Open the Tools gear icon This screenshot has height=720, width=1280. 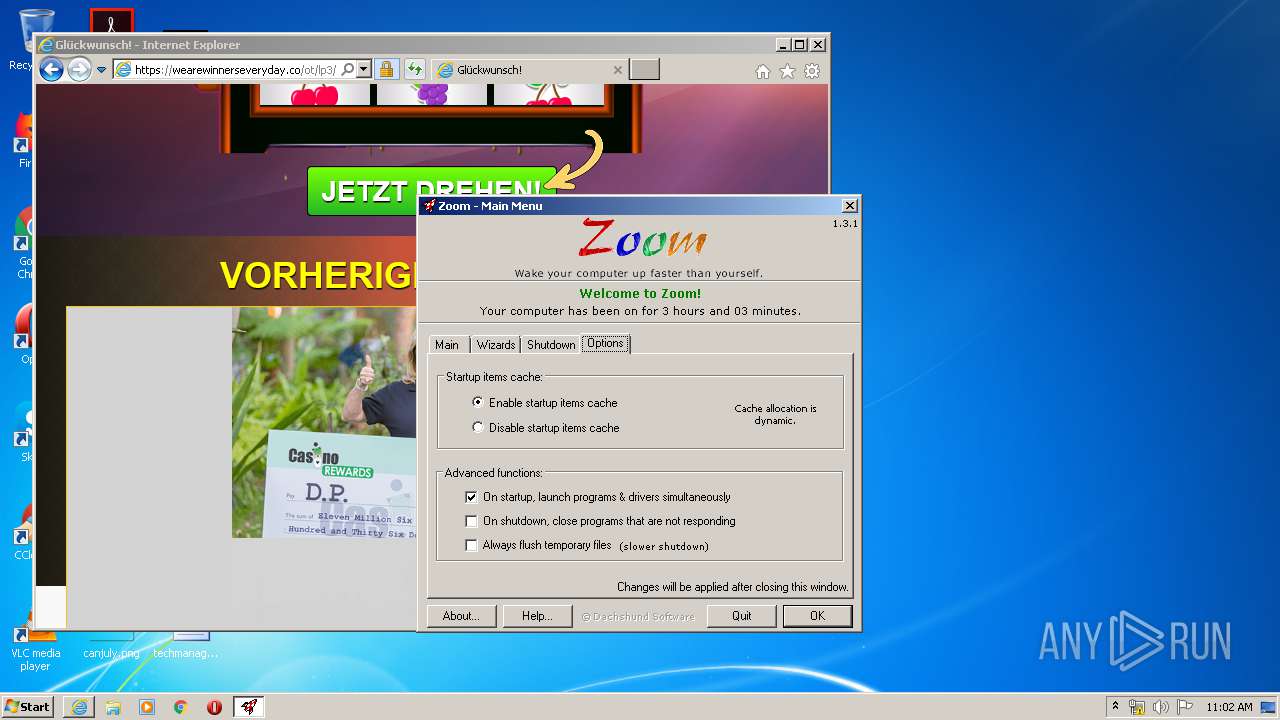point(812,71)
